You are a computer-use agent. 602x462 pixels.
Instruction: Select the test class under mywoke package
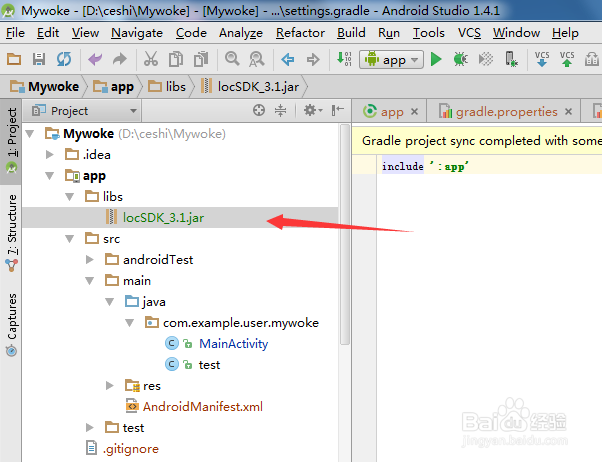(x=209, y=365)
